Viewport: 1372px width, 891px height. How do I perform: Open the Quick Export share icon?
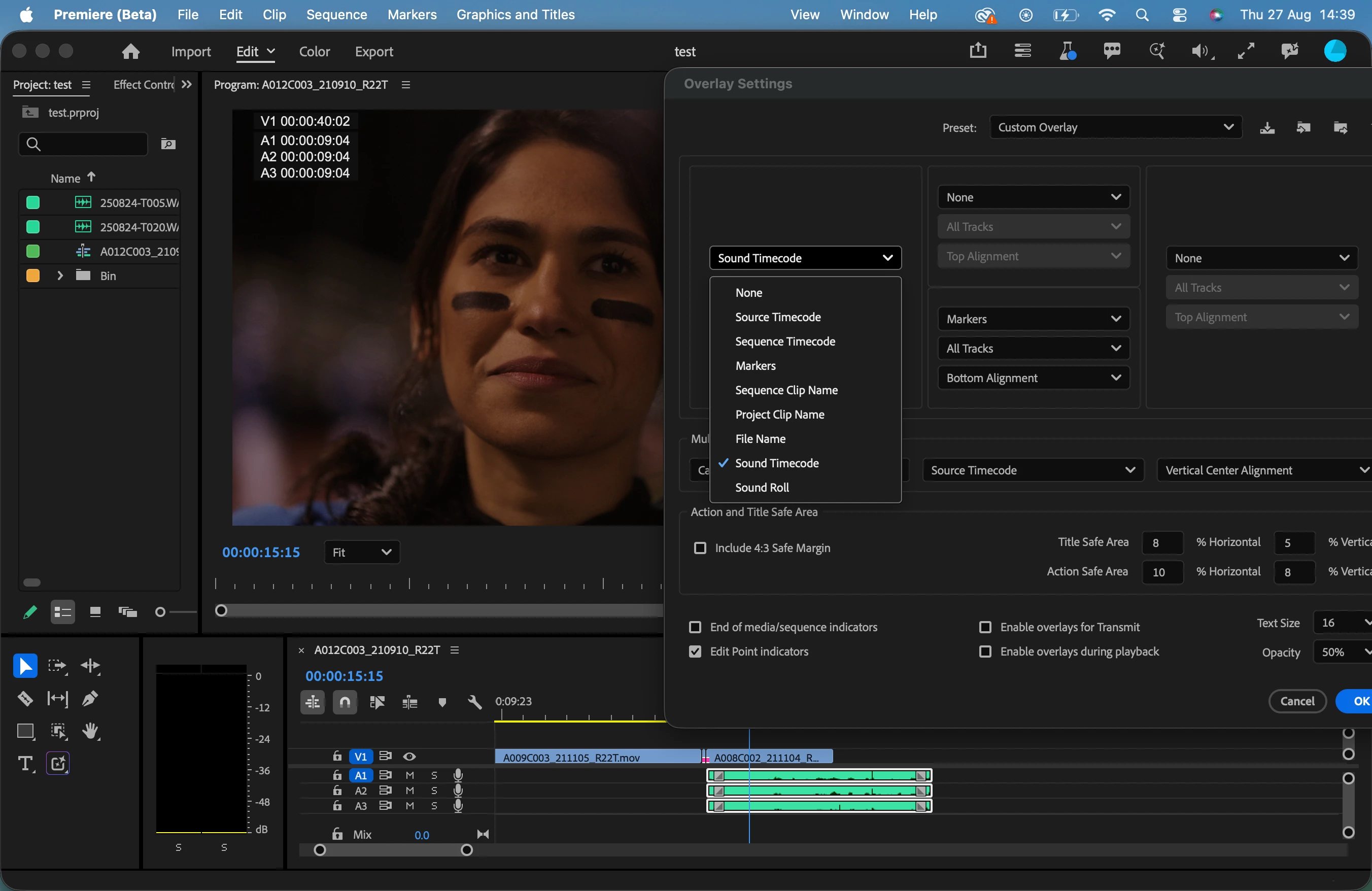[978, 51]
